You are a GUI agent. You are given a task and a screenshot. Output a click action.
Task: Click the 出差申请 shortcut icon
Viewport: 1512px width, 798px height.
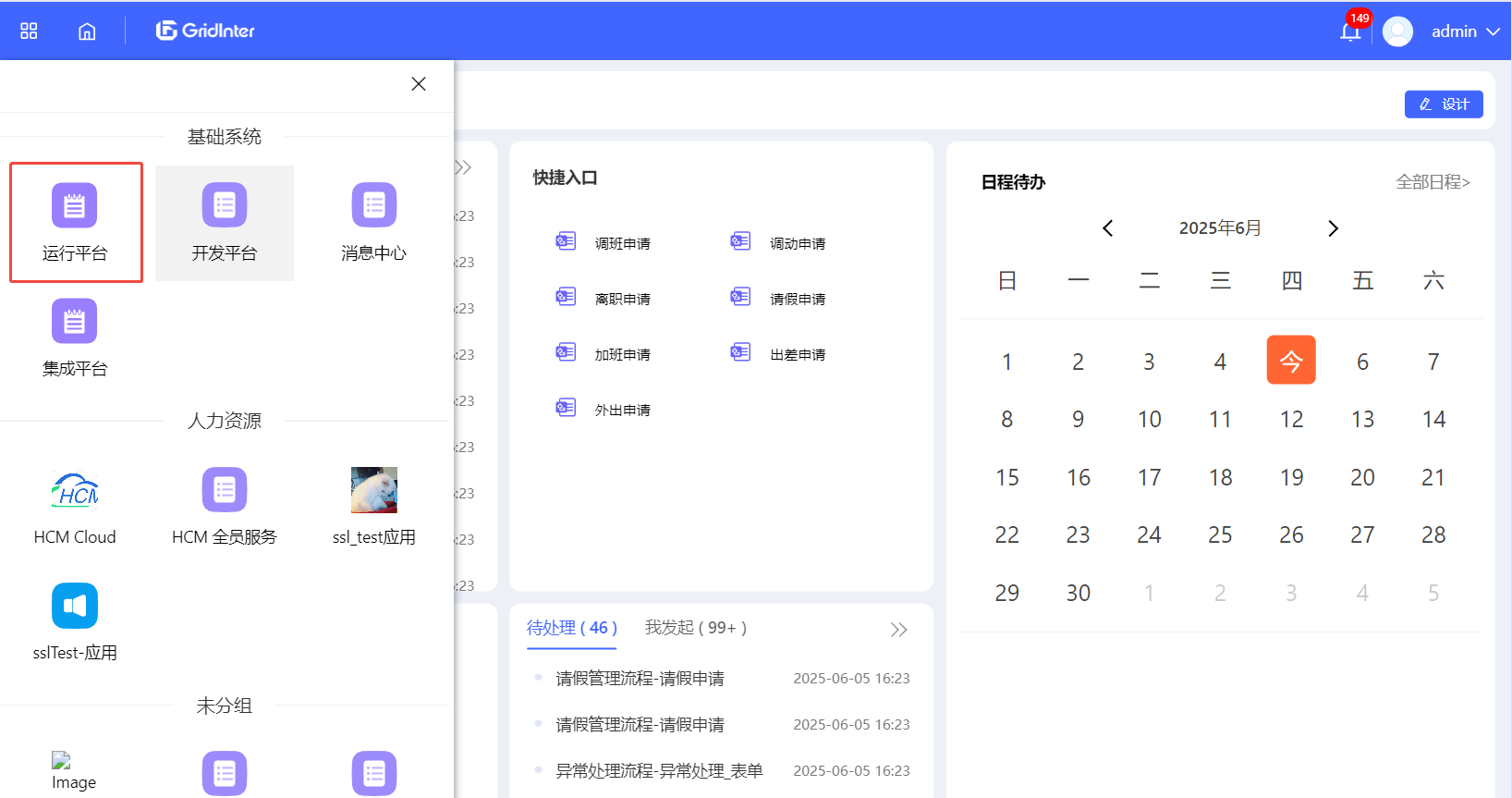tap(740, 352)
